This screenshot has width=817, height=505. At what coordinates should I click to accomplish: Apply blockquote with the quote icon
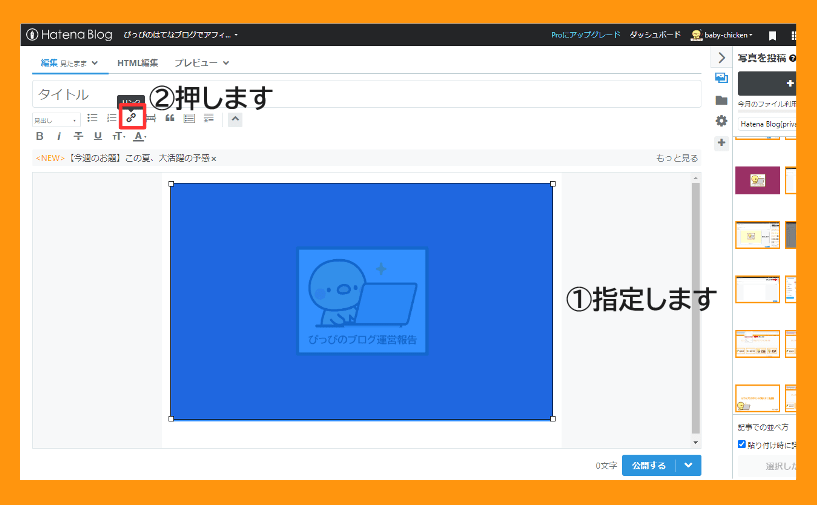(170, 118)
